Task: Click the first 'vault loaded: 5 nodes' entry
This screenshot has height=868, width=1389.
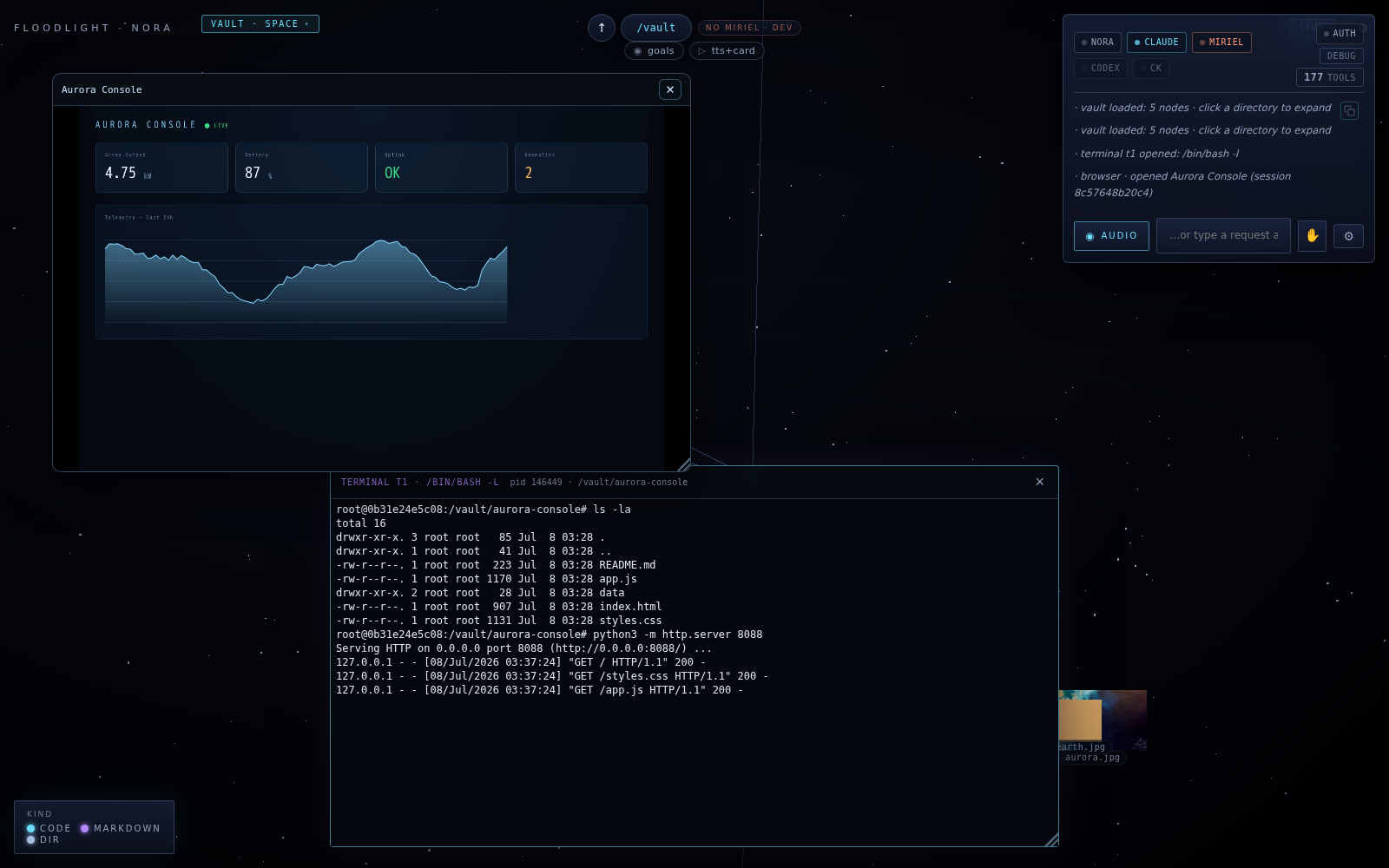Action: coord(1202,108)
